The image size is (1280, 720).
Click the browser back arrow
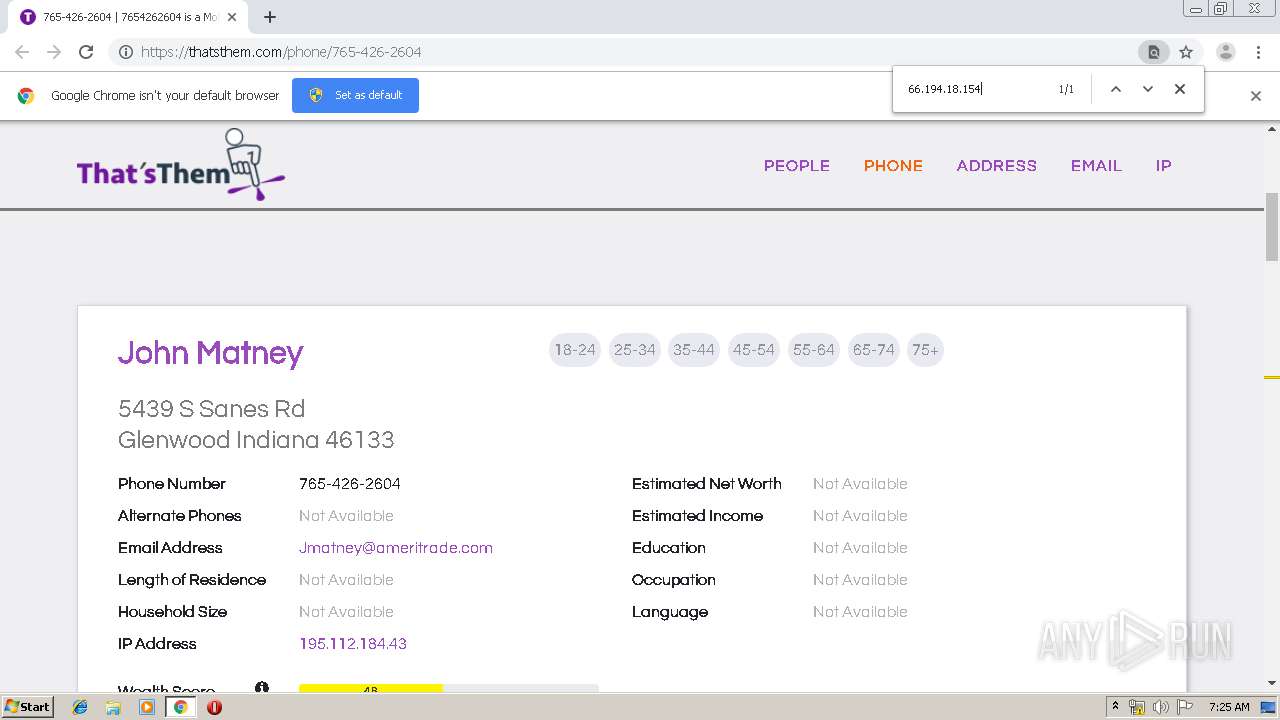click(x=22, y=52)
